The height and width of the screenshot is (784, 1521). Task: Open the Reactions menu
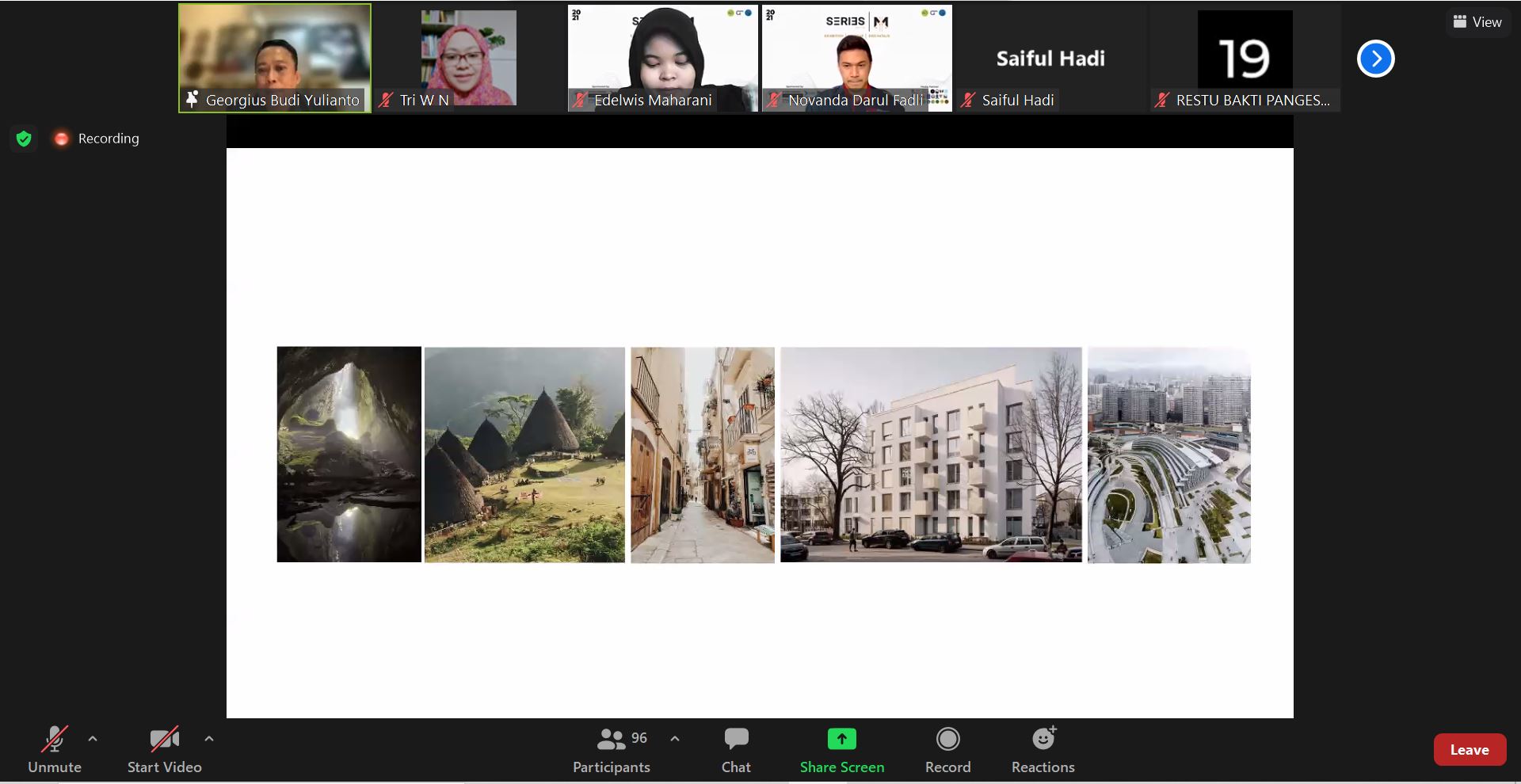coord(1043,749)
